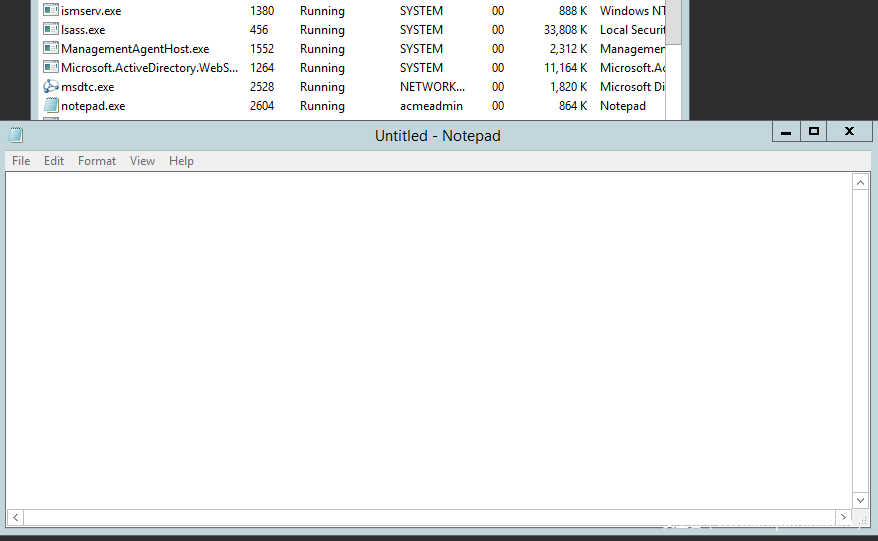The width and height of the screenshot is (878, 541).
Task: Click PID 1264 in Task Manager
Action: point(262,68)
